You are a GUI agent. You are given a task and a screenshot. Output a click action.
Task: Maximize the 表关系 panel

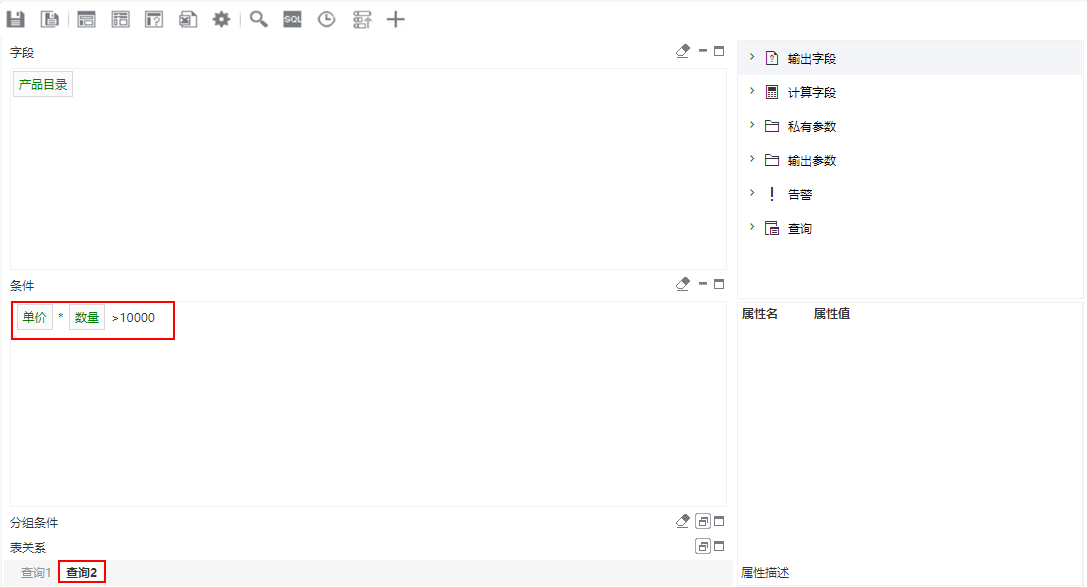coord(719,546)
